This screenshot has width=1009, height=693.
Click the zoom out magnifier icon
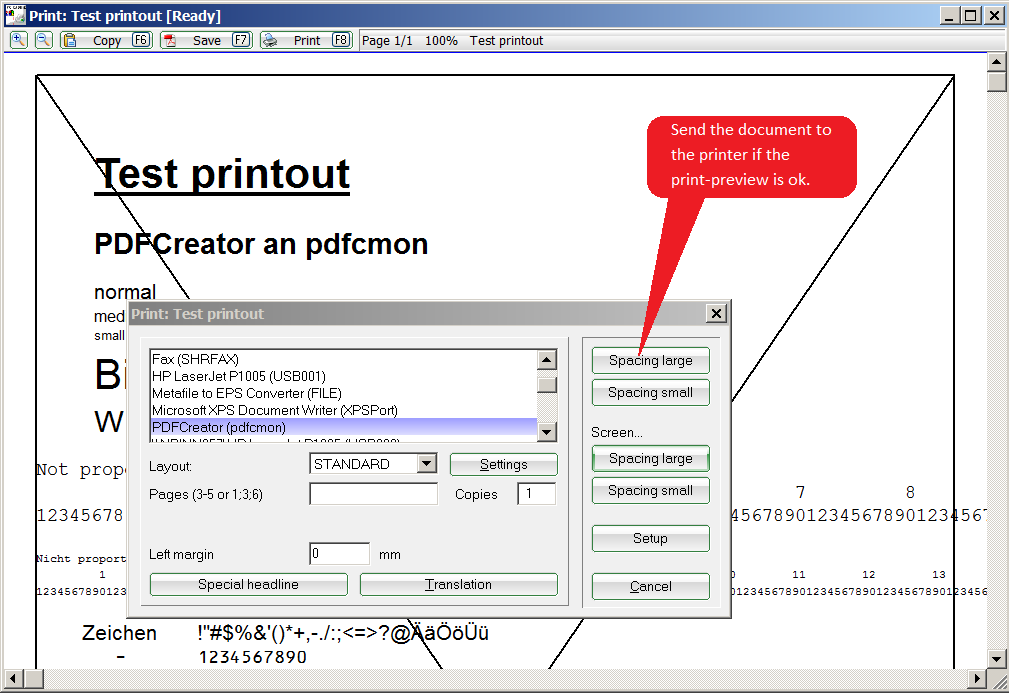43,40
